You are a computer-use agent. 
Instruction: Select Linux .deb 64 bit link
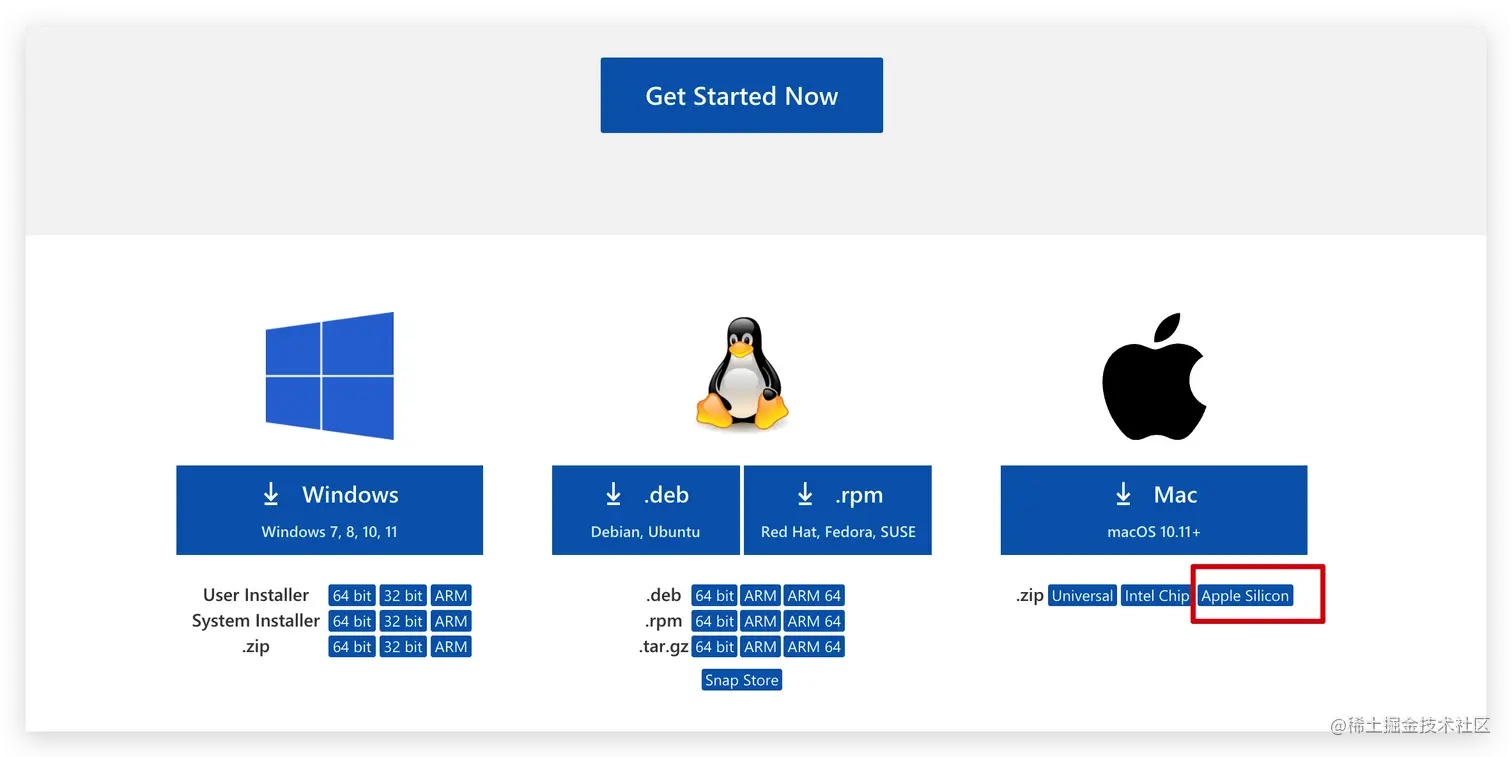click(714, 596)
